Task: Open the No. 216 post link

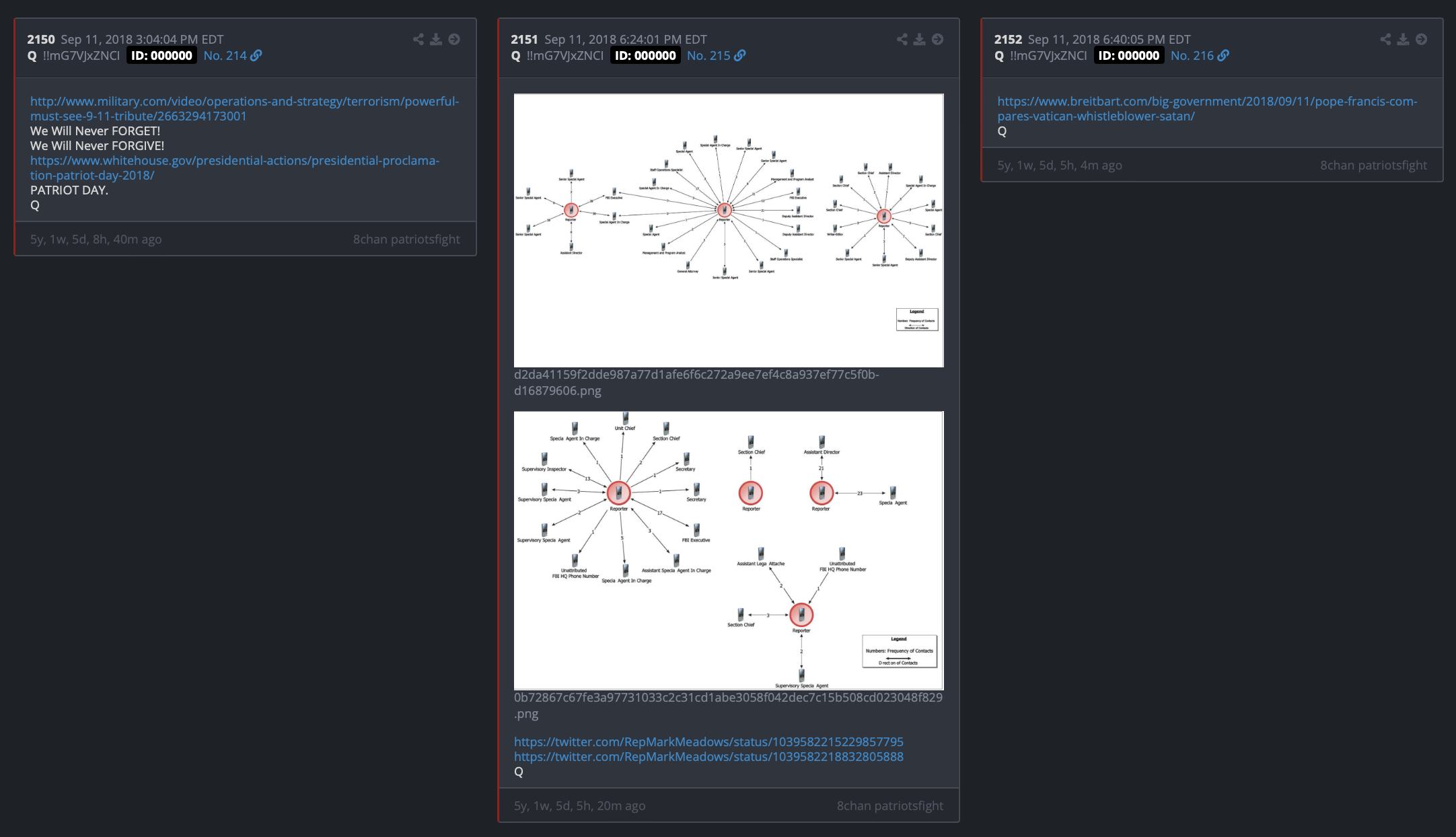Action: pos(1192,56)
